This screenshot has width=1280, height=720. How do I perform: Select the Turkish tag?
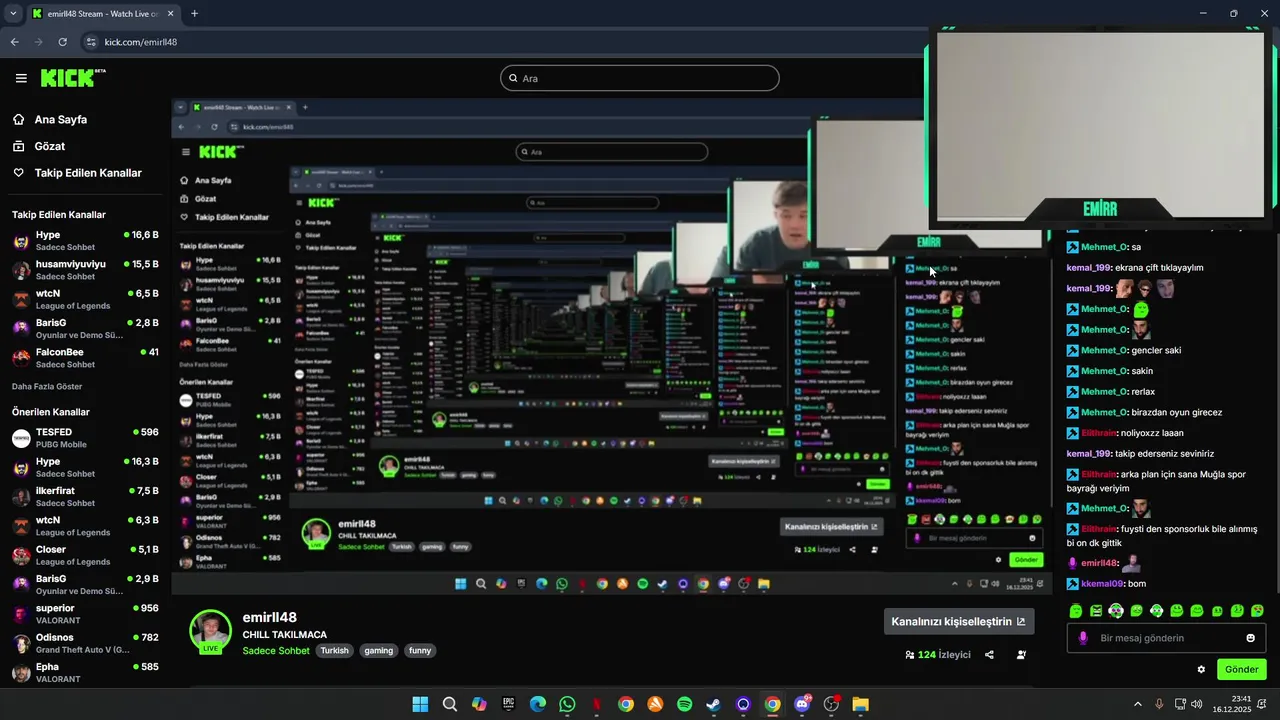coord(334,651)
